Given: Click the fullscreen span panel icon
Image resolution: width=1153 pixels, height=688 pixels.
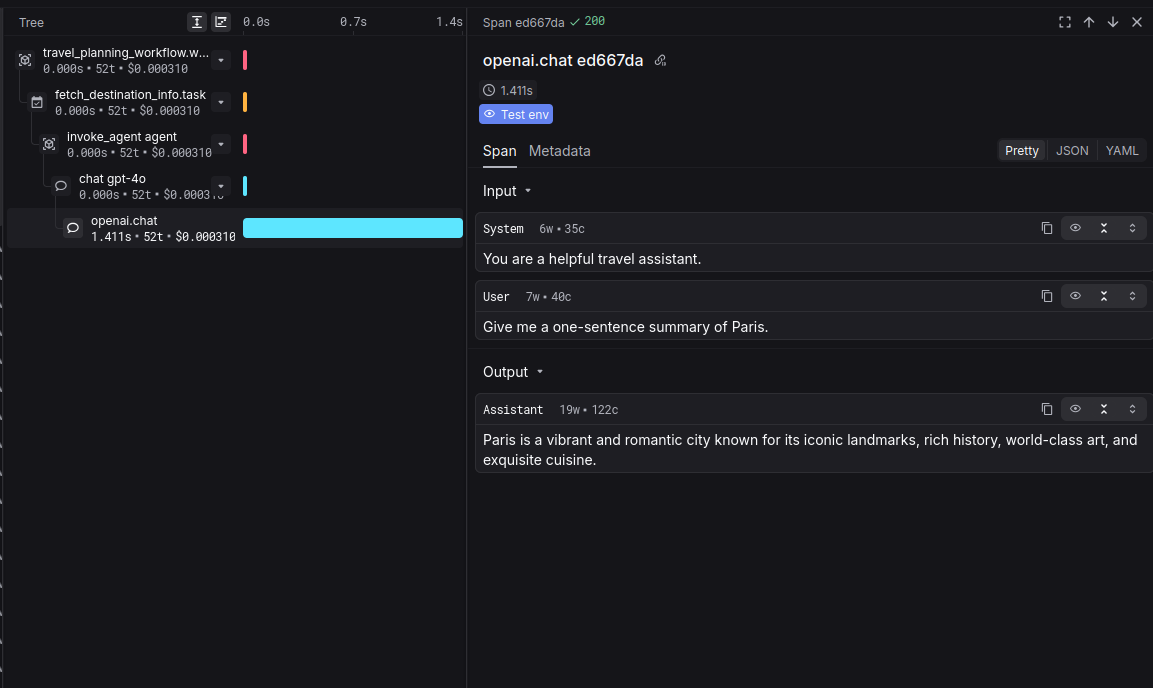Looking at the screenshot, I should (x=1065, y=22).
